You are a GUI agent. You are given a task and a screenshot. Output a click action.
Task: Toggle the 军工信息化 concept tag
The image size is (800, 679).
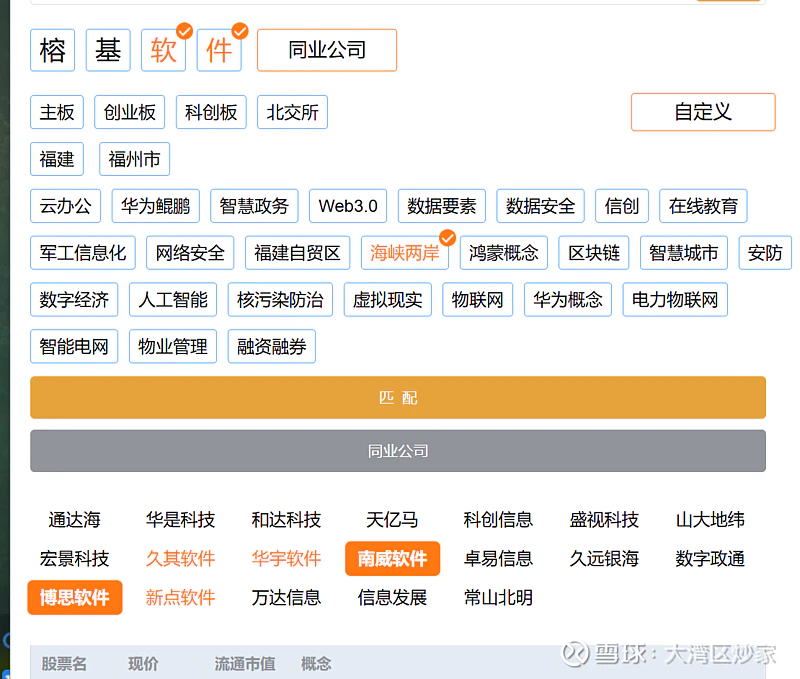click(83, 253)
